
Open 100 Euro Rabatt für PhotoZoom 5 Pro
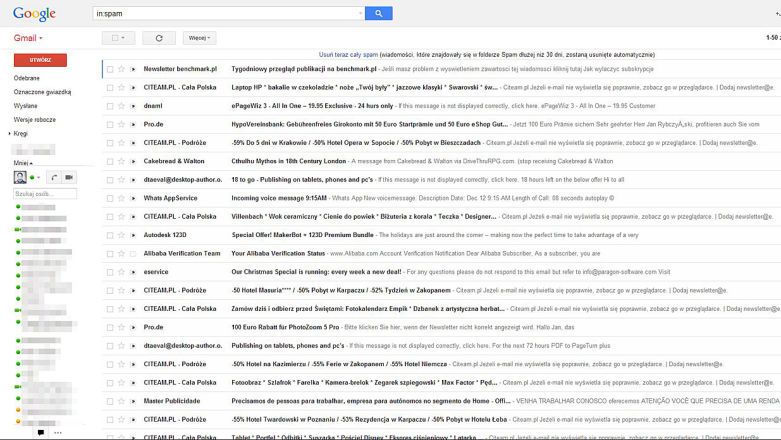pos(285,327)
